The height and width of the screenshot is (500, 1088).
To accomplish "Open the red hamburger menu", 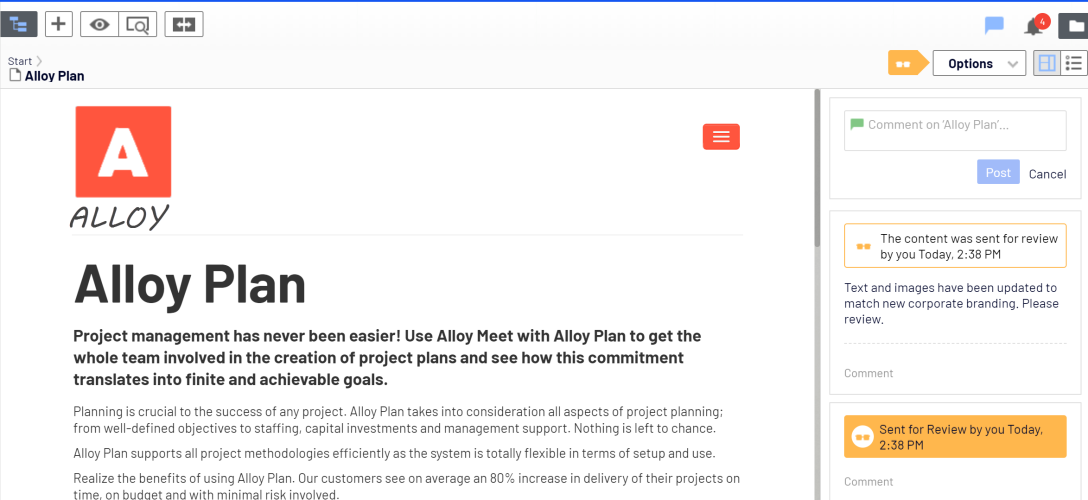I will tap(721, 137).
